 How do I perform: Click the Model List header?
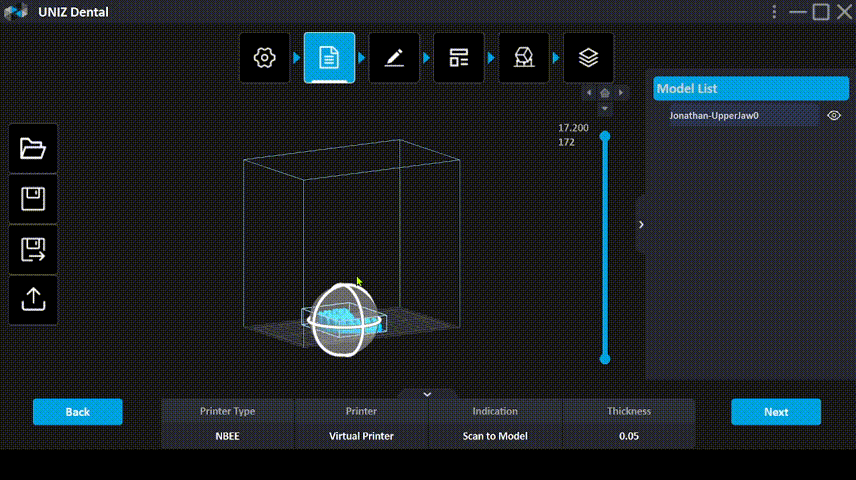[751, 88]
